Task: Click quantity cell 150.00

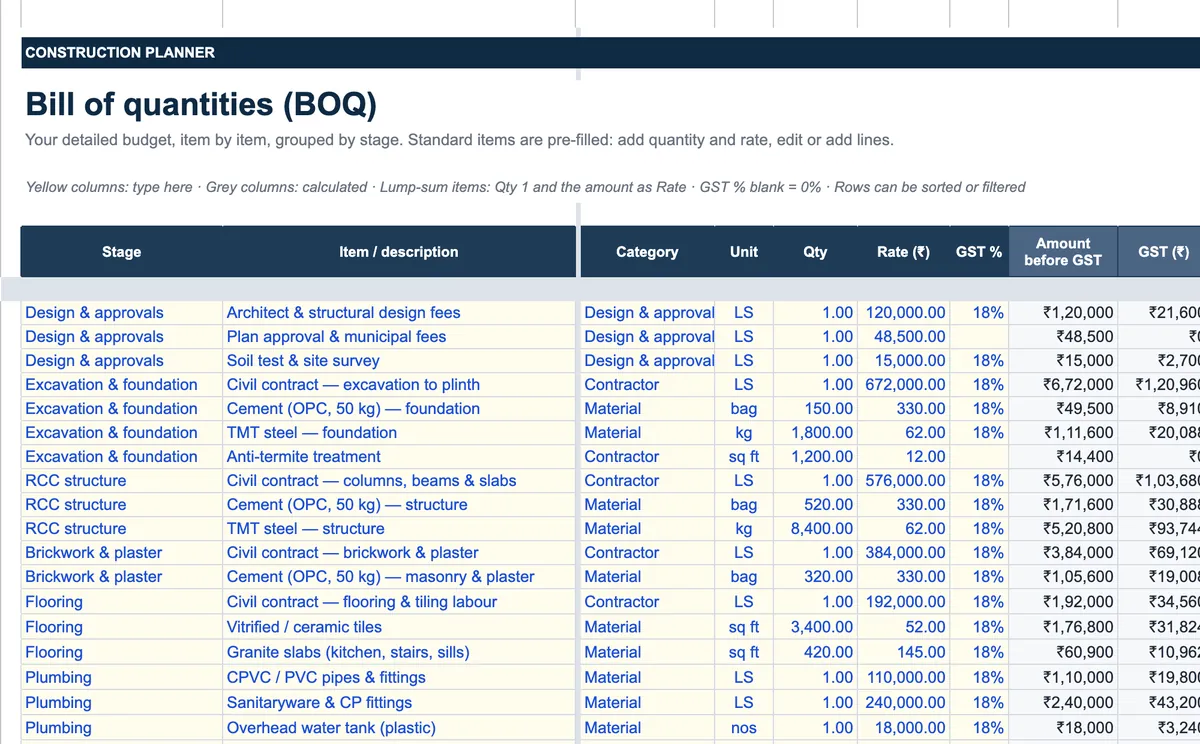Action: pos(815,409)
